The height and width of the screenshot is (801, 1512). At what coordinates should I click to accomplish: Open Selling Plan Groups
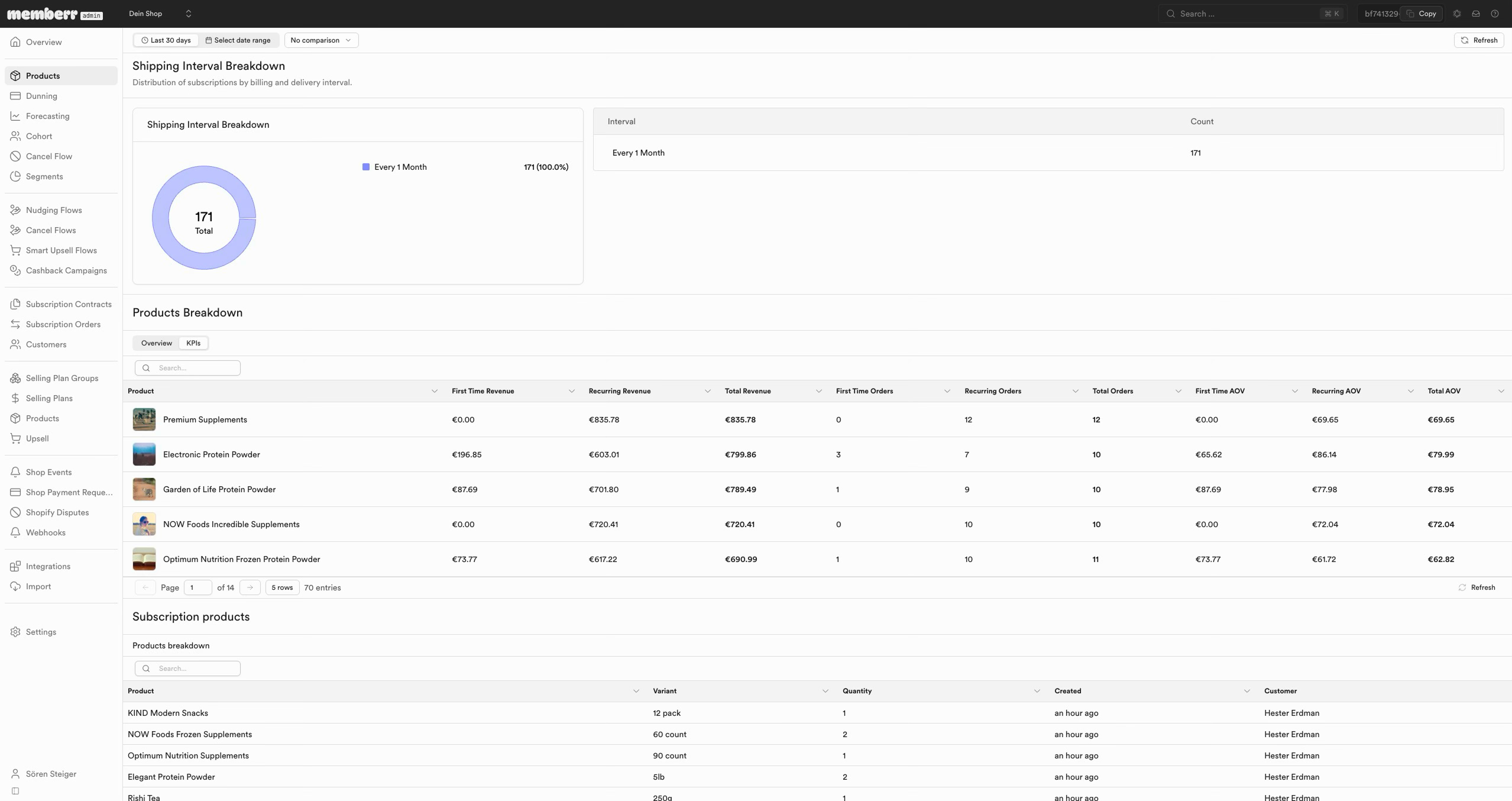click(x=61, y=378)
